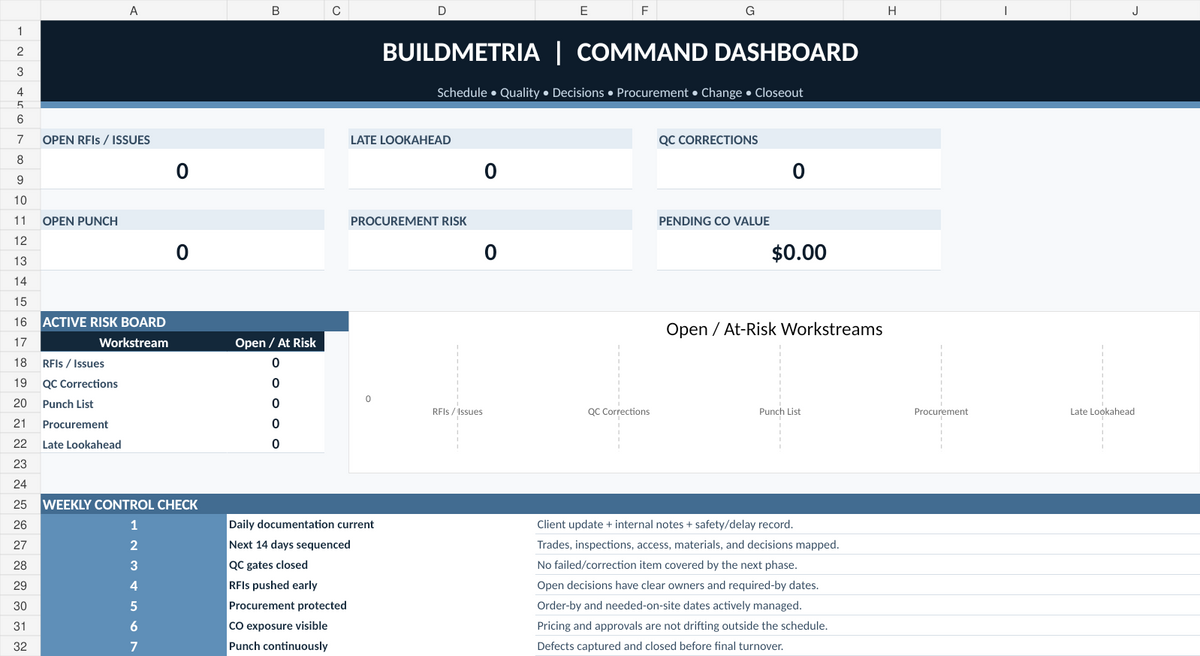Click the Workstream column header cell
This screenshot has height=656, width=1200.
(134, 342)
